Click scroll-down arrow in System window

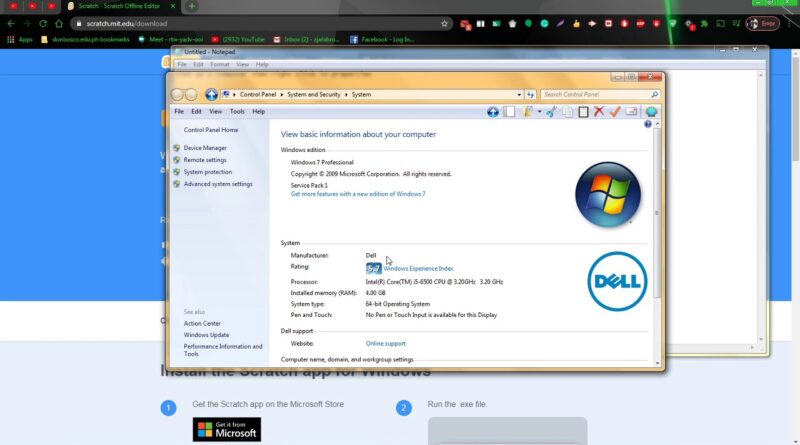(657, 363)
